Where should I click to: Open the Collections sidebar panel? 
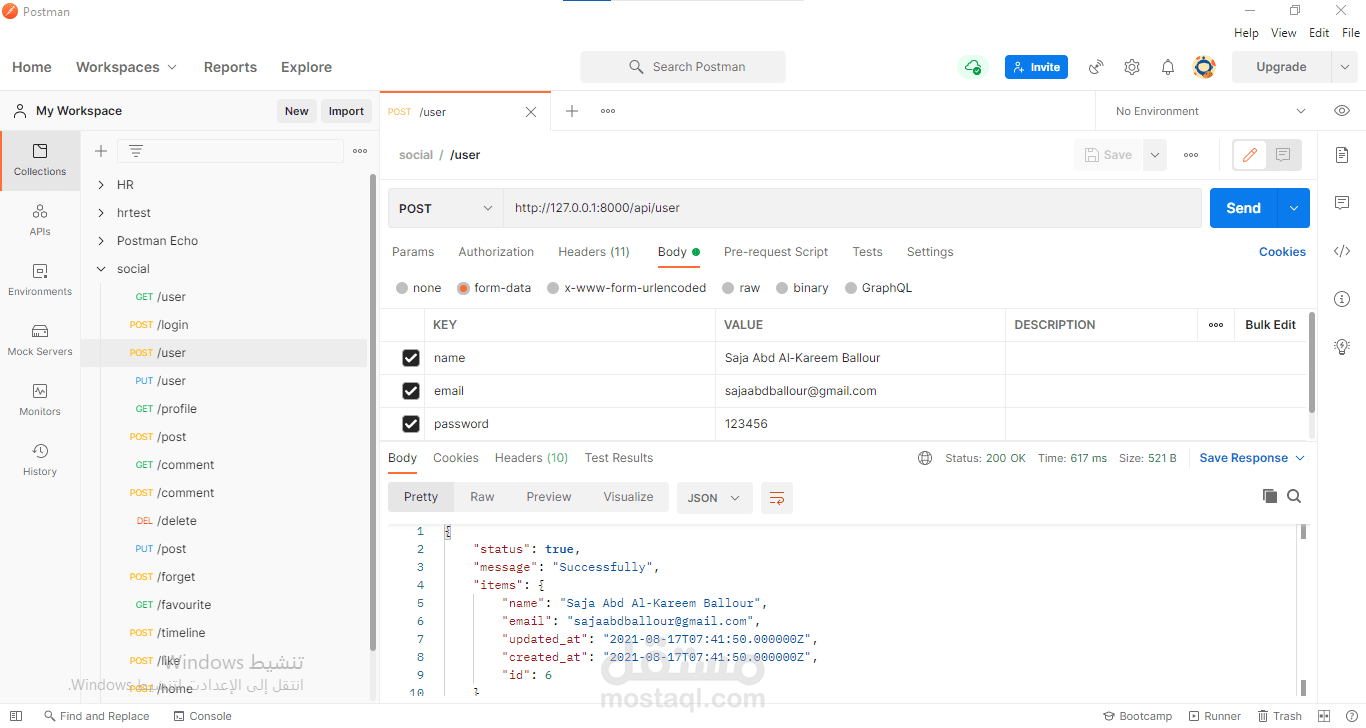pos(40,160)
